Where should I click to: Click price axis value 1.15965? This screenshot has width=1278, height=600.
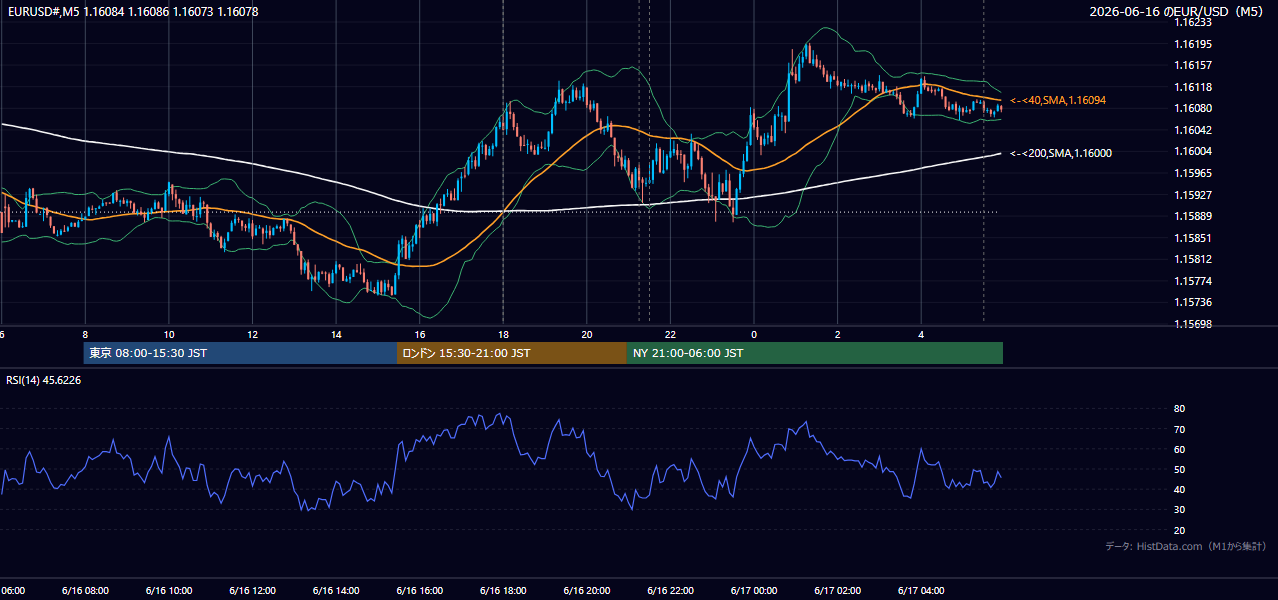[x=1193, y=173]
